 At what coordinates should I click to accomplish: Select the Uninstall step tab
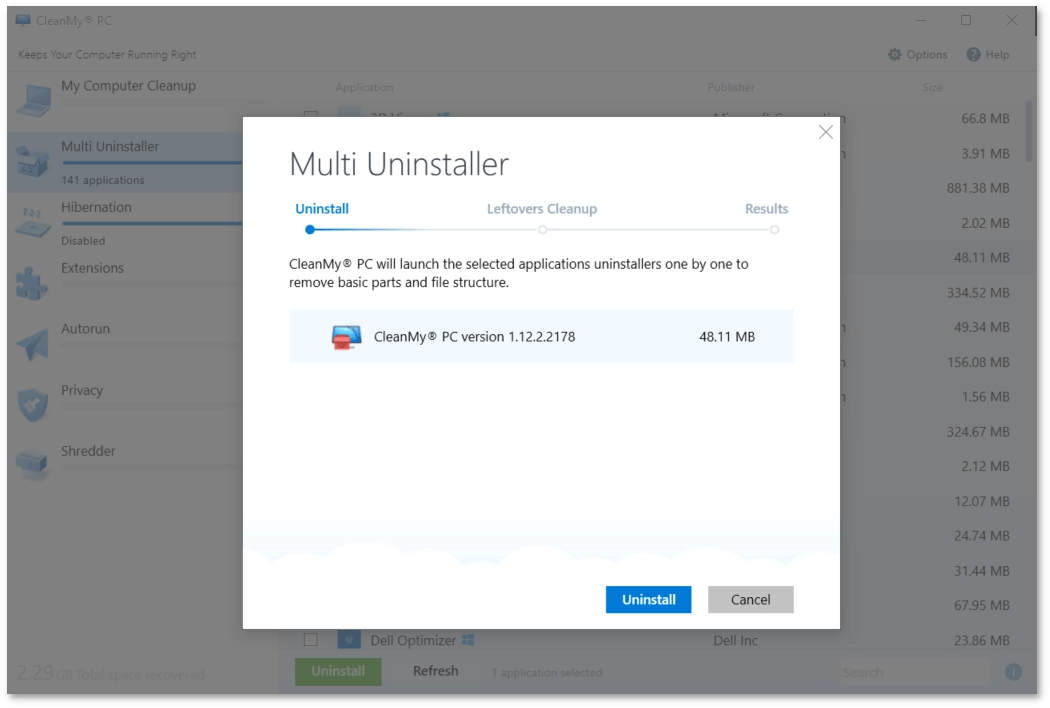[322, 209]
